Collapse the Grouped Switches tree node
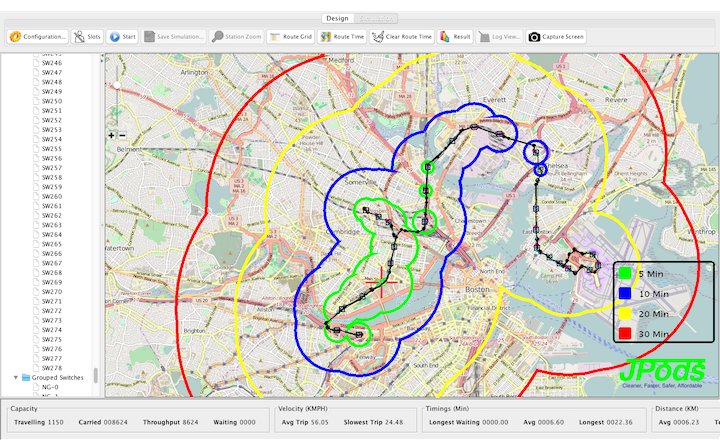Screen dimensions: 720x440 (x=15, y=377)
